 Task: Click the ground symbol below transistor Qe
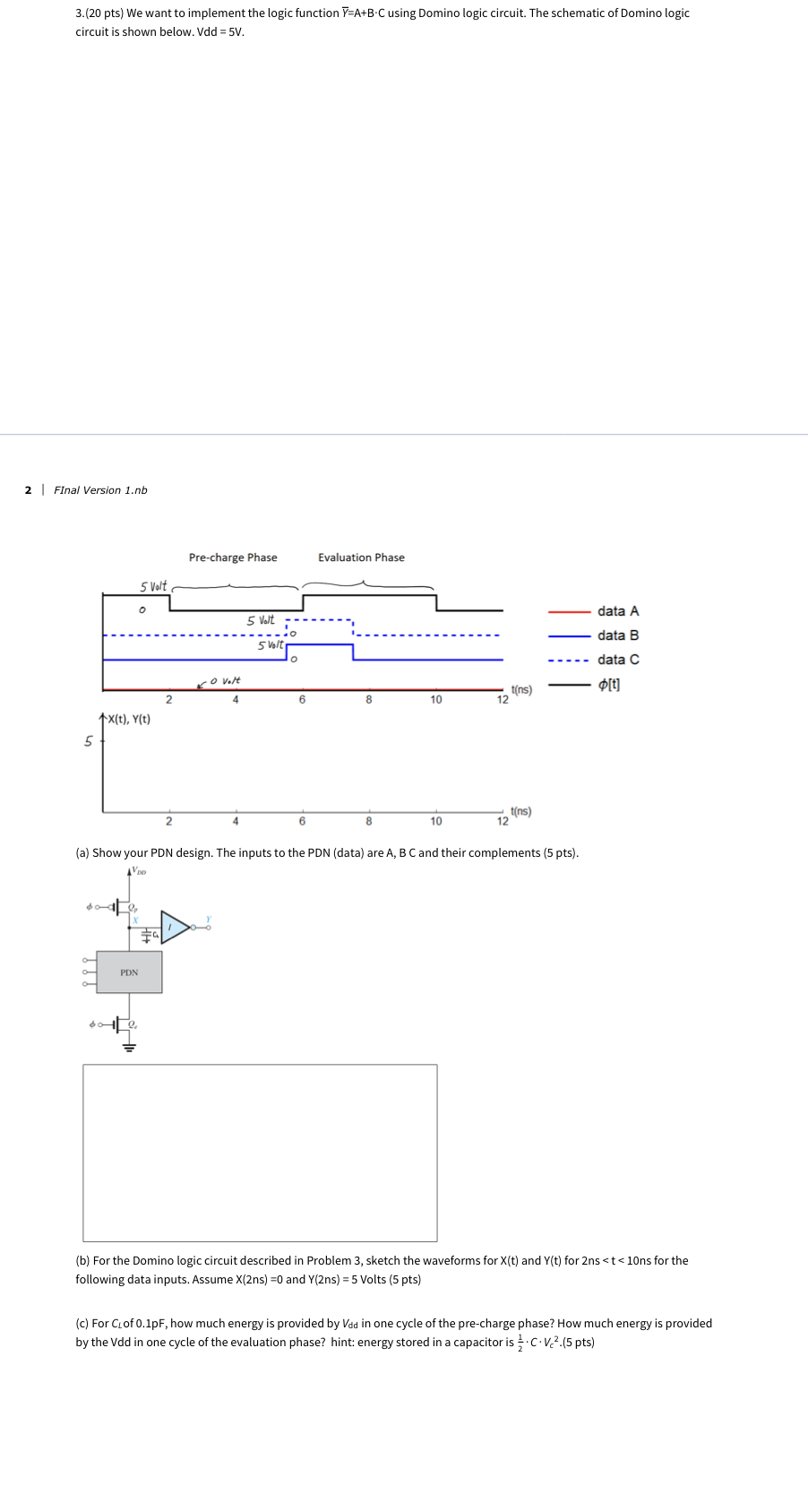pos(130,1046)
